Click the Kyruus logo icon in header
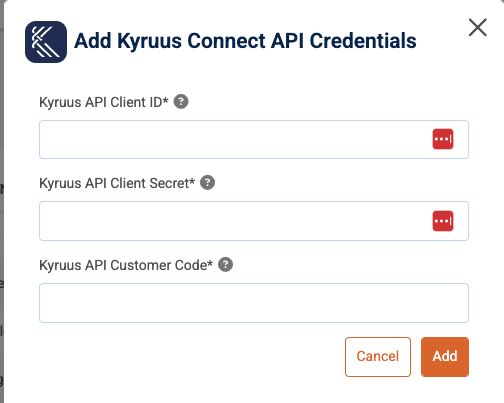504x403 pixels. pyautogui.click(x=46, y=42)
